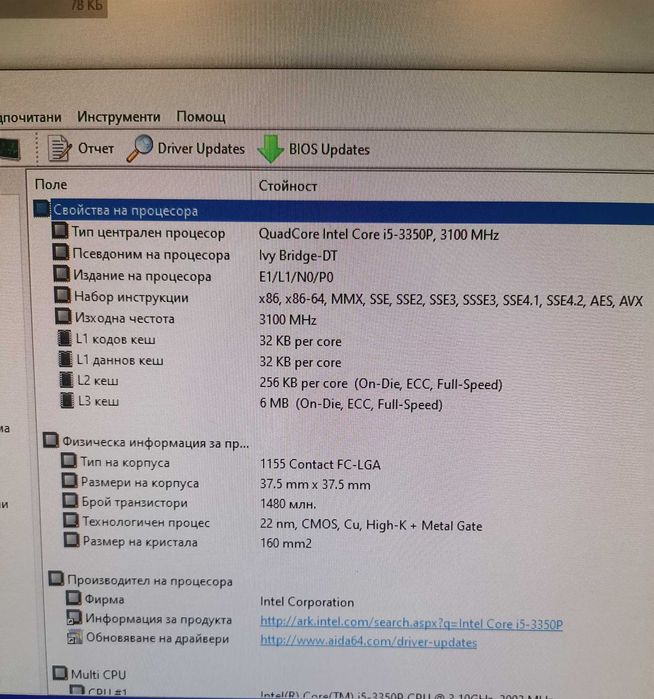Select 32 KB per core of L1 даннов кеш
Image resolution: width=654 pixels, height=699 pixels.
point(300,362)
